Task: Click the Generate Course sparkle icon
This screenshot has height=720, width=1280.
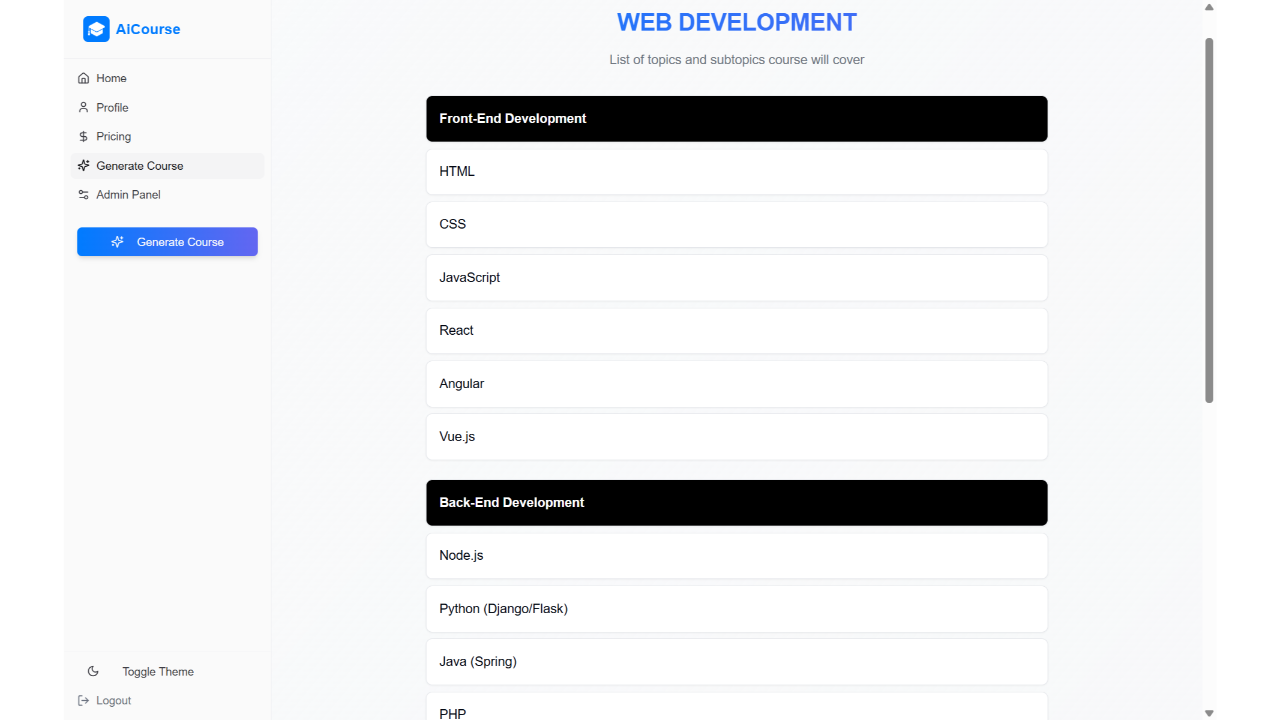Action: [84, 165]
